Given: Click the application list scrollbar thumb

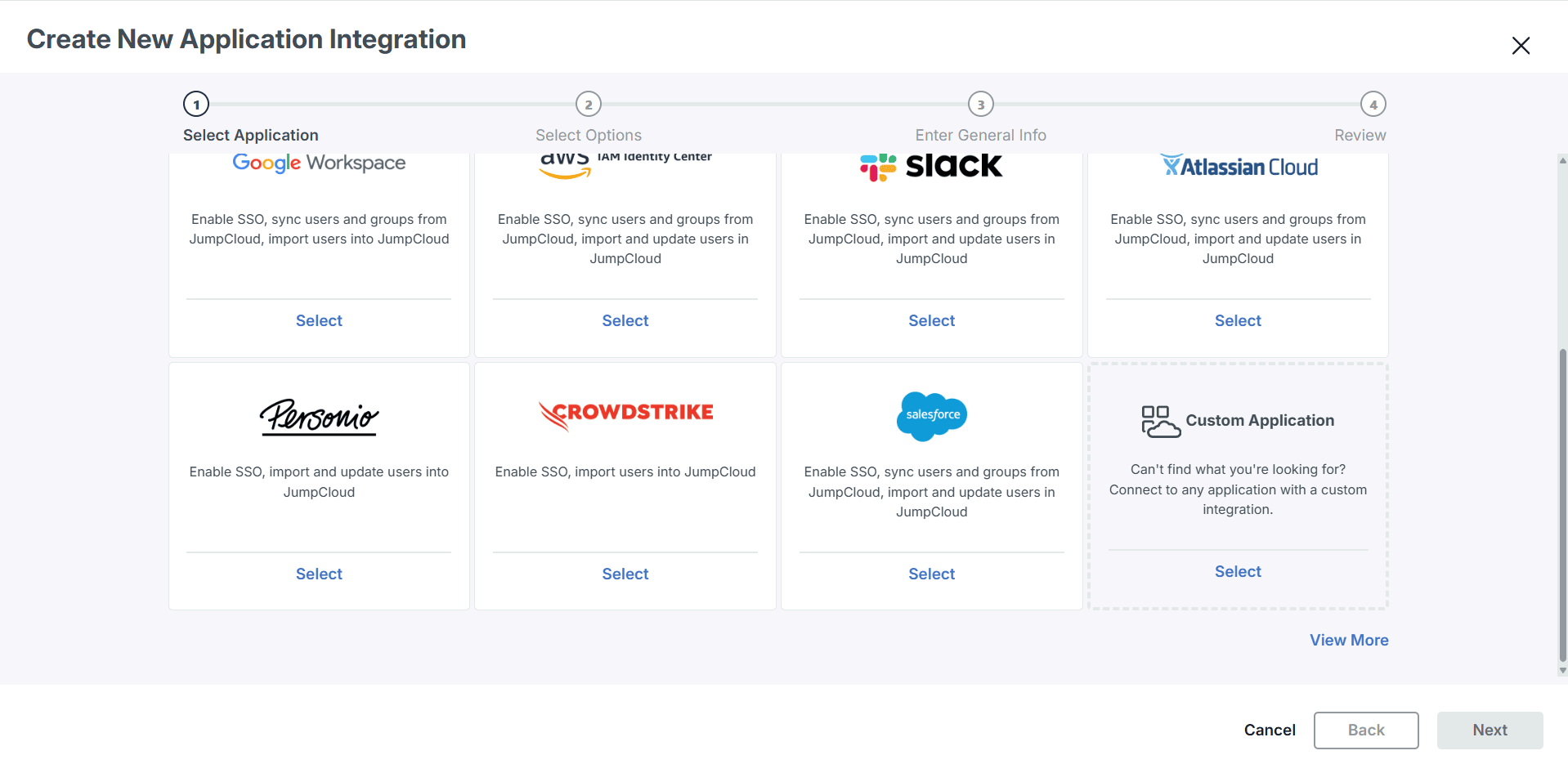Looking at the screenshot, I should tap(1563, 505).
